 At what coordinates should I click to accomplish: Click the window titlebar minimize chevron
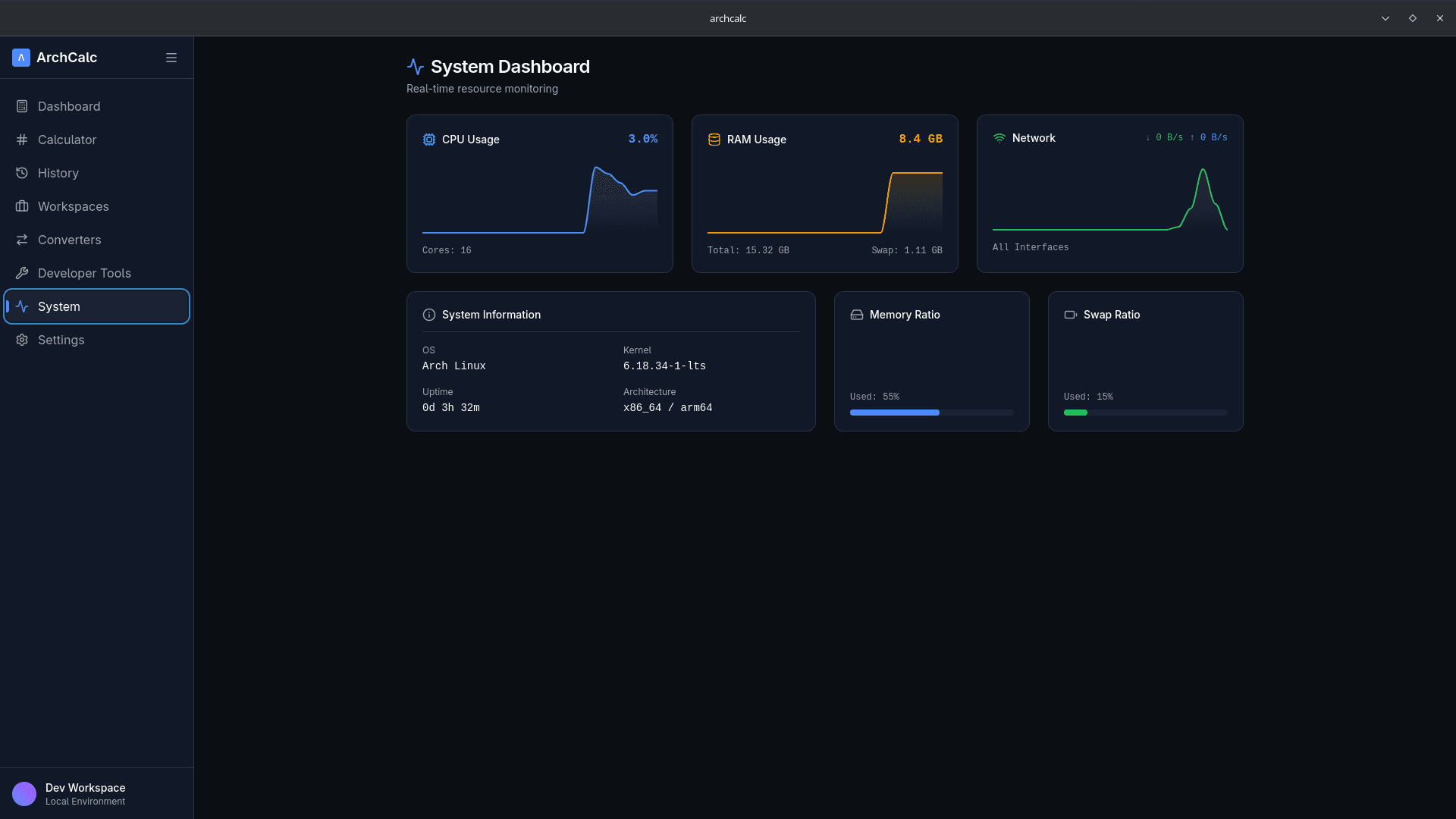1385,18
